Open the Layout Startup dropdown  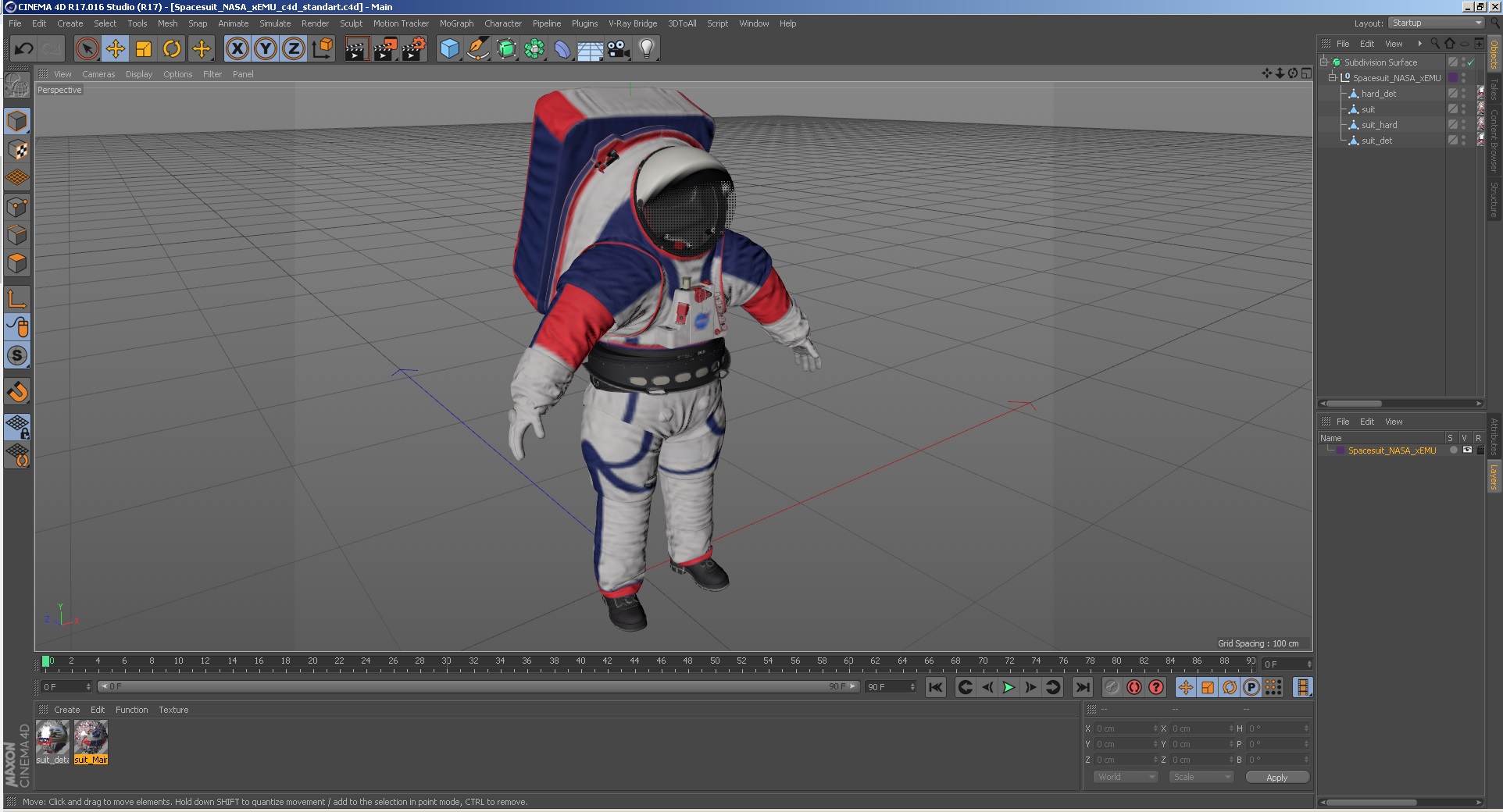[x=1436, y=23]
